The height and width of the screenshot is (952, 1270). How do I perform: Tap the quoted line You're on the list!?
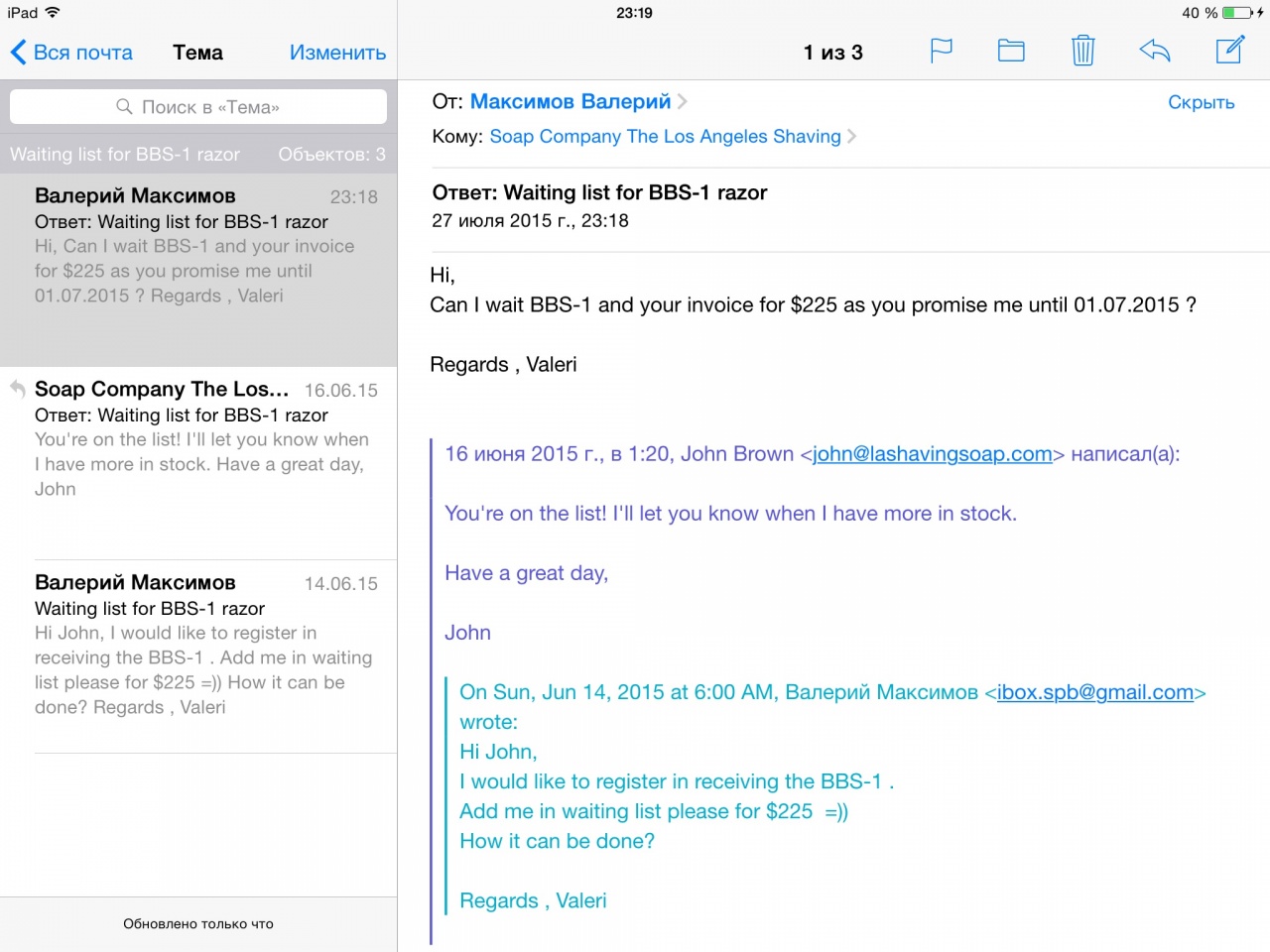[730, 514]
